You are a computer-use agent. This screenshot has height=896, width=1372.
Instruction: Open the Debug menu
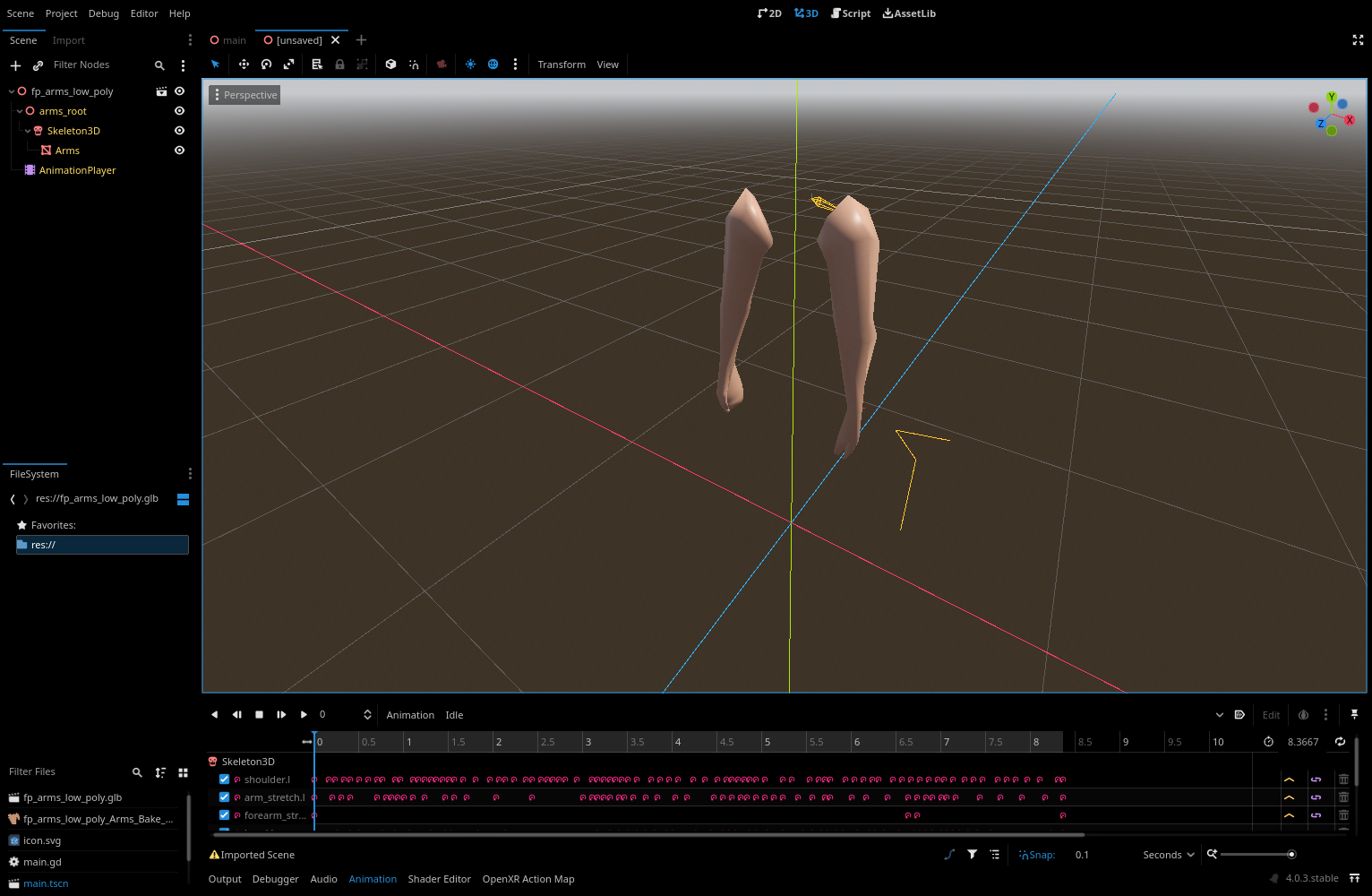click(x=103, y=13)
